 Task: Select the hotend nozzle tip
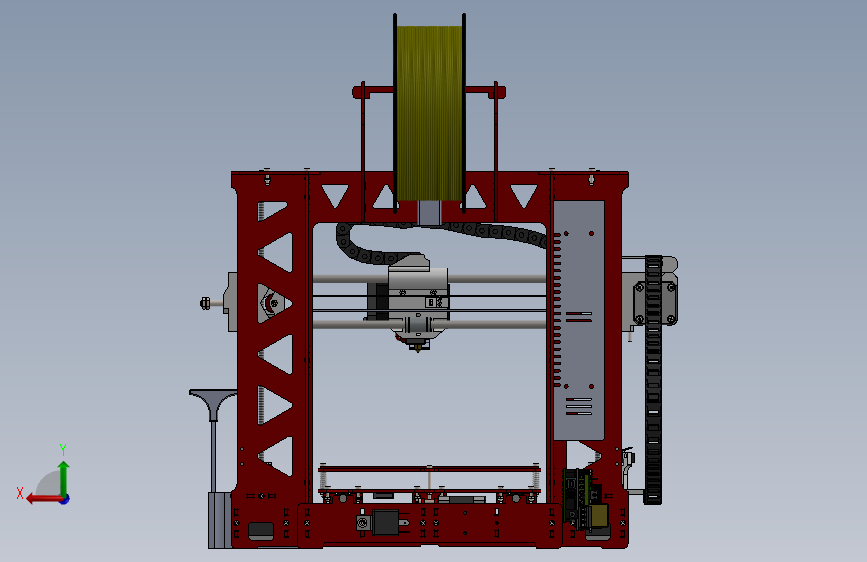pos(417,347)
